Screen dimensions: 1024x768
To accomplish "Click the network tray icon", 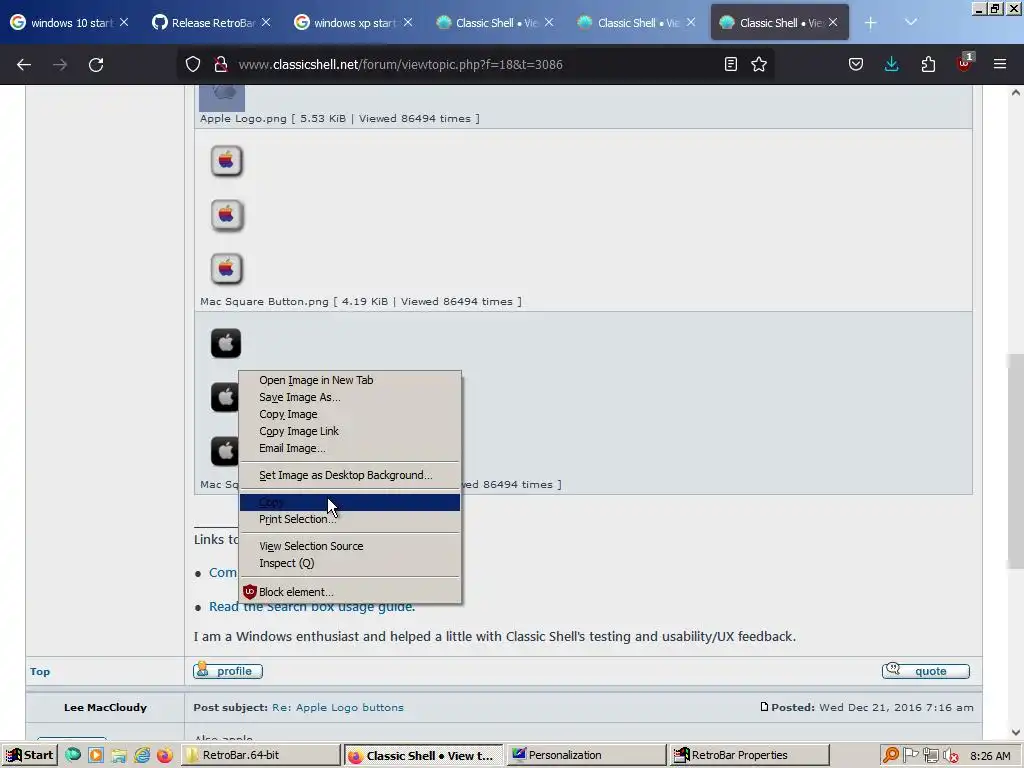I will (x=931, y=755).
